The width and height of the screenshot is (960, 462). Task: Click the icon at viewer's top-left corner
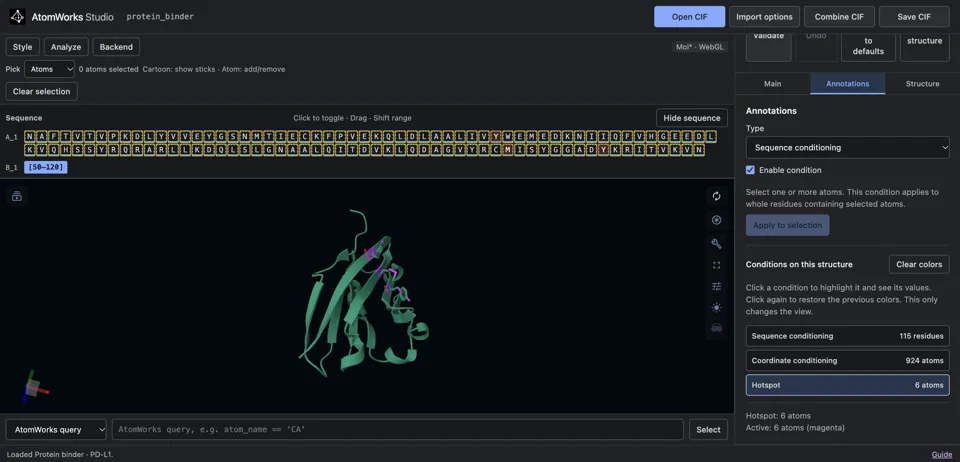pos(17,196)
